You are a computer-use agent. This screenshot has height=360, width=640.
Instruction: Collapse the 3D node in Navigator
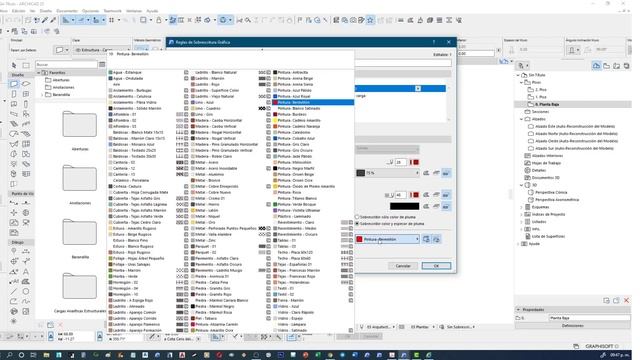coord(521,185)
